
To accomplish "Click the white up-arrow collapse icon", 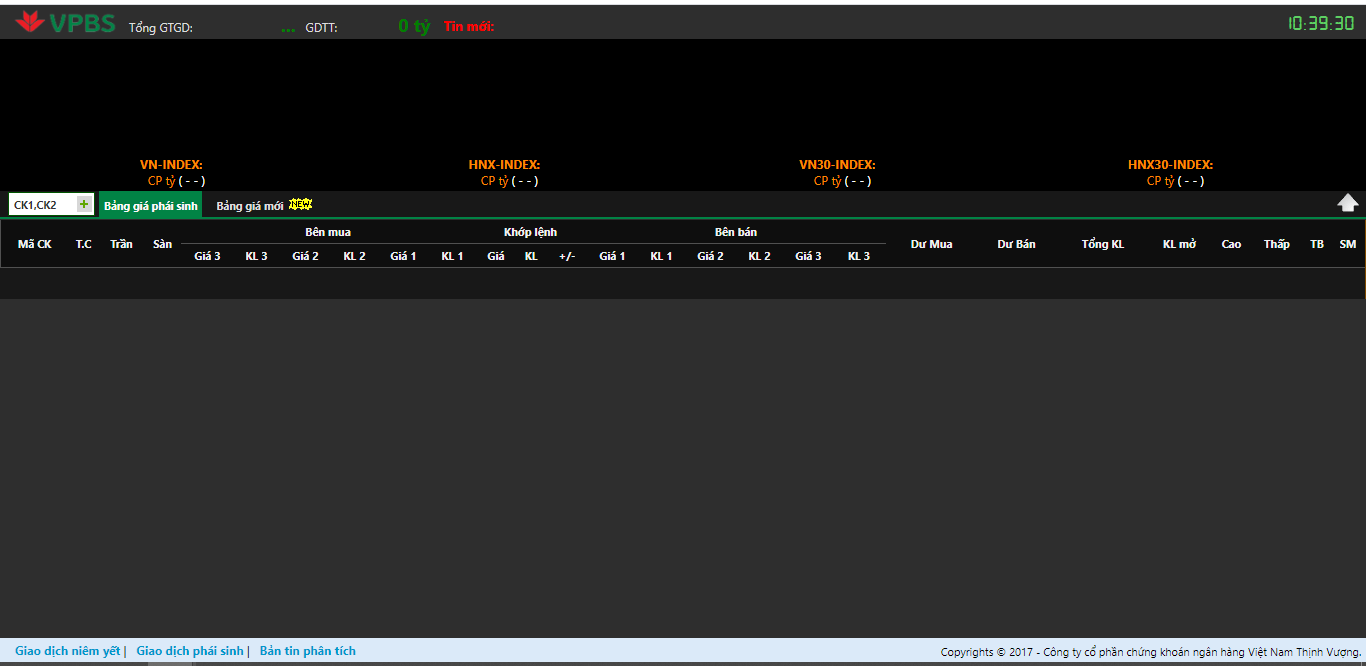I will click(1348, 203).
